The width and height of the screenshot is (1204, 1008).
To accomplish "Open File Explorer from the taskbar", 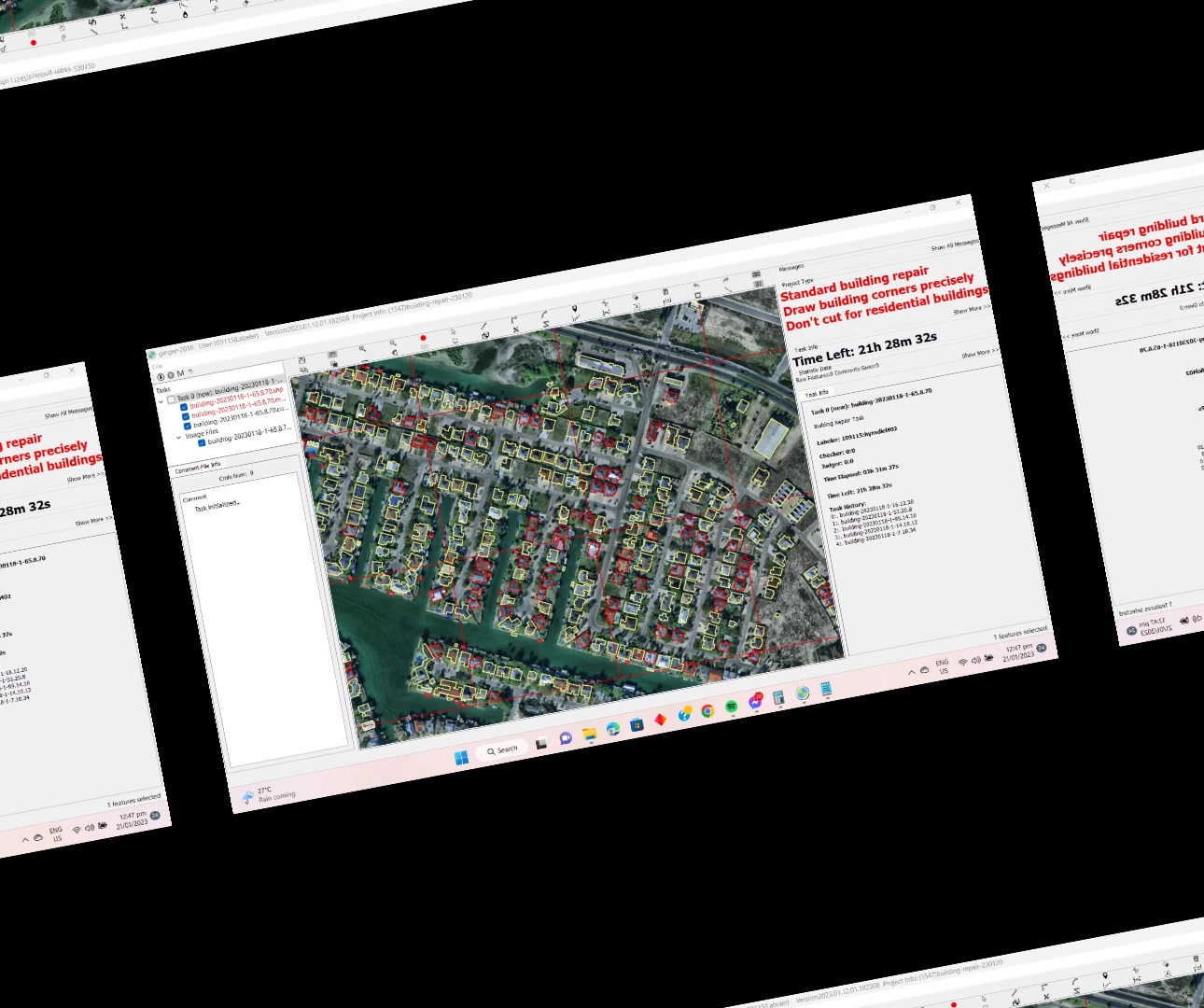I will pyautogui.click(x=589, y=735).
